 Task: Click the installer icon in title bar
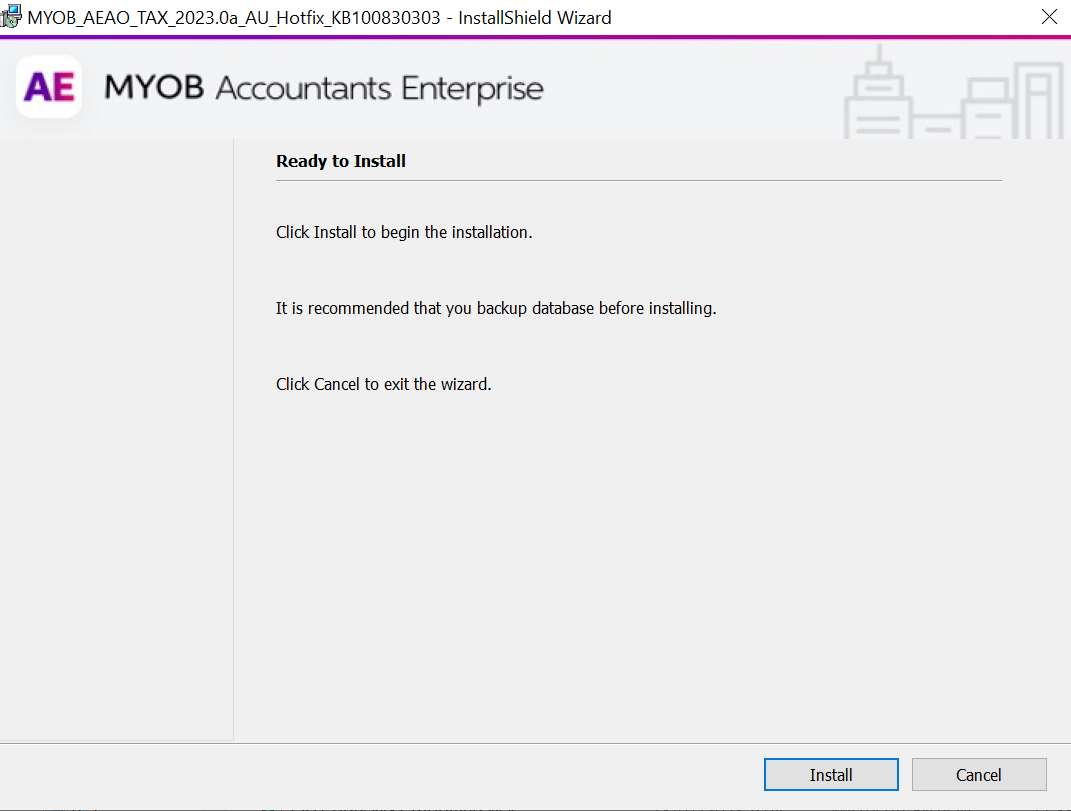point(12,17)
